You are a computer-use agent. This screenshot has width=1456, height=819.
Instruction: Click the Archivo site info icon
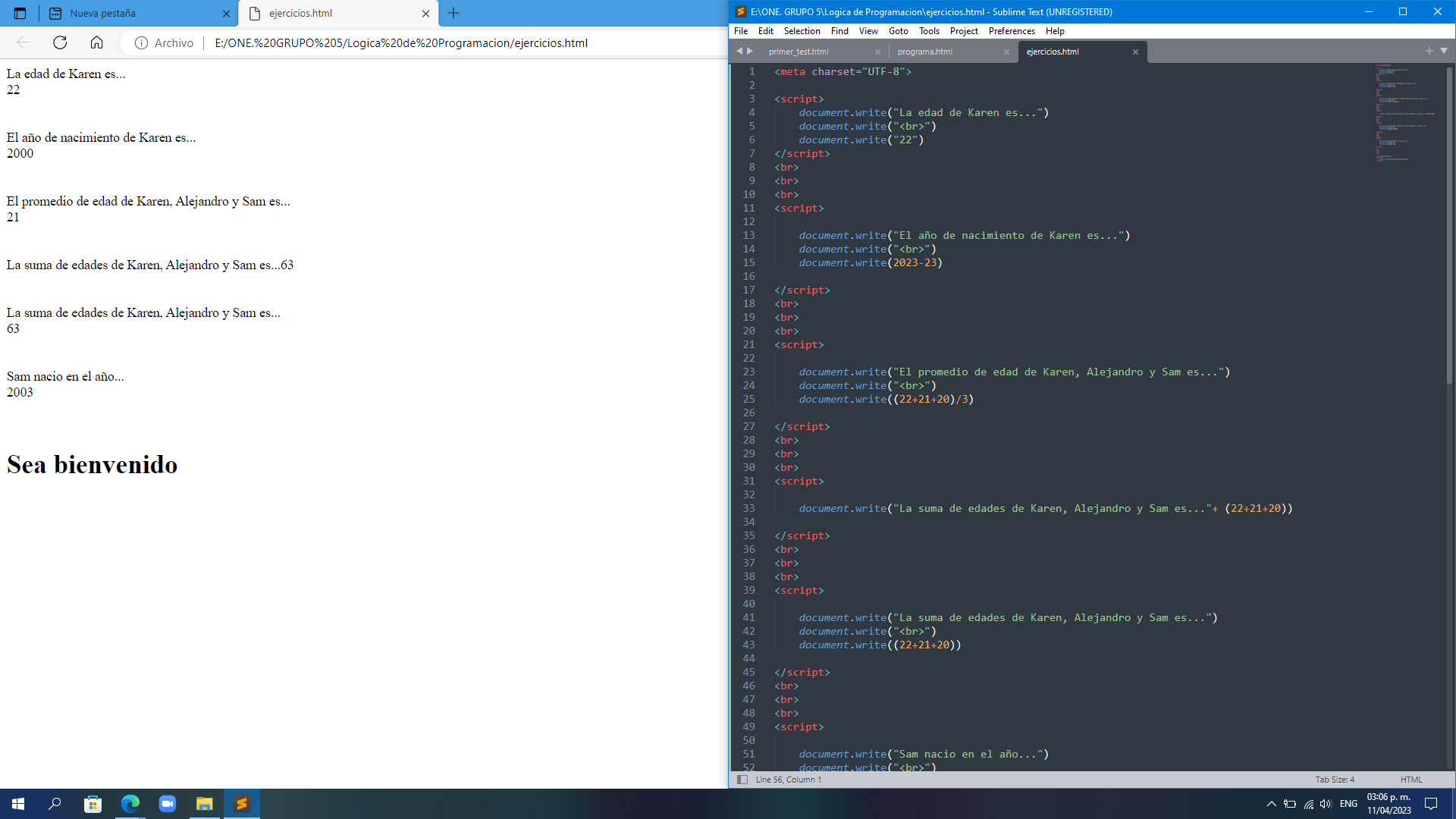click(141, 42)
